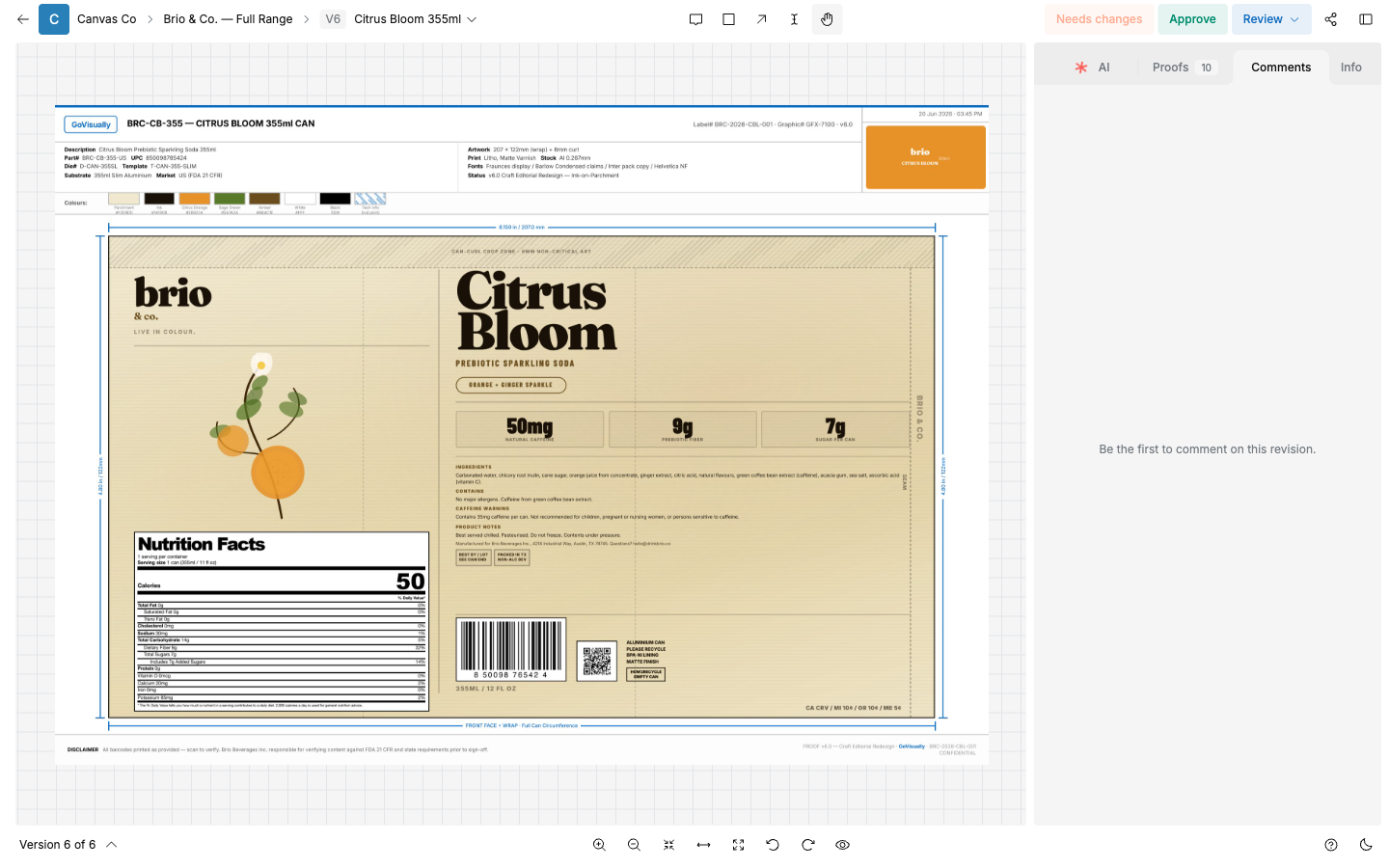Select the text cursor tool
Screen dimensions: 1389x868
pyautogui.click(x=794, y=19)
